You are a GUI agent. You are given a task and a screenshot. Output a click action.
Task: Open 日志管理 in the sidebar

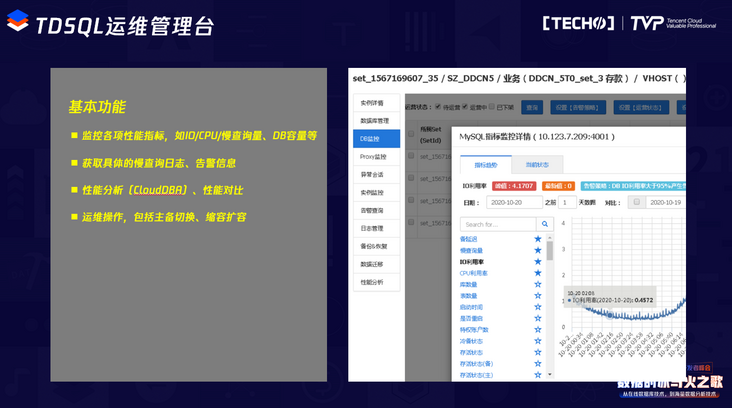(376, 228)
